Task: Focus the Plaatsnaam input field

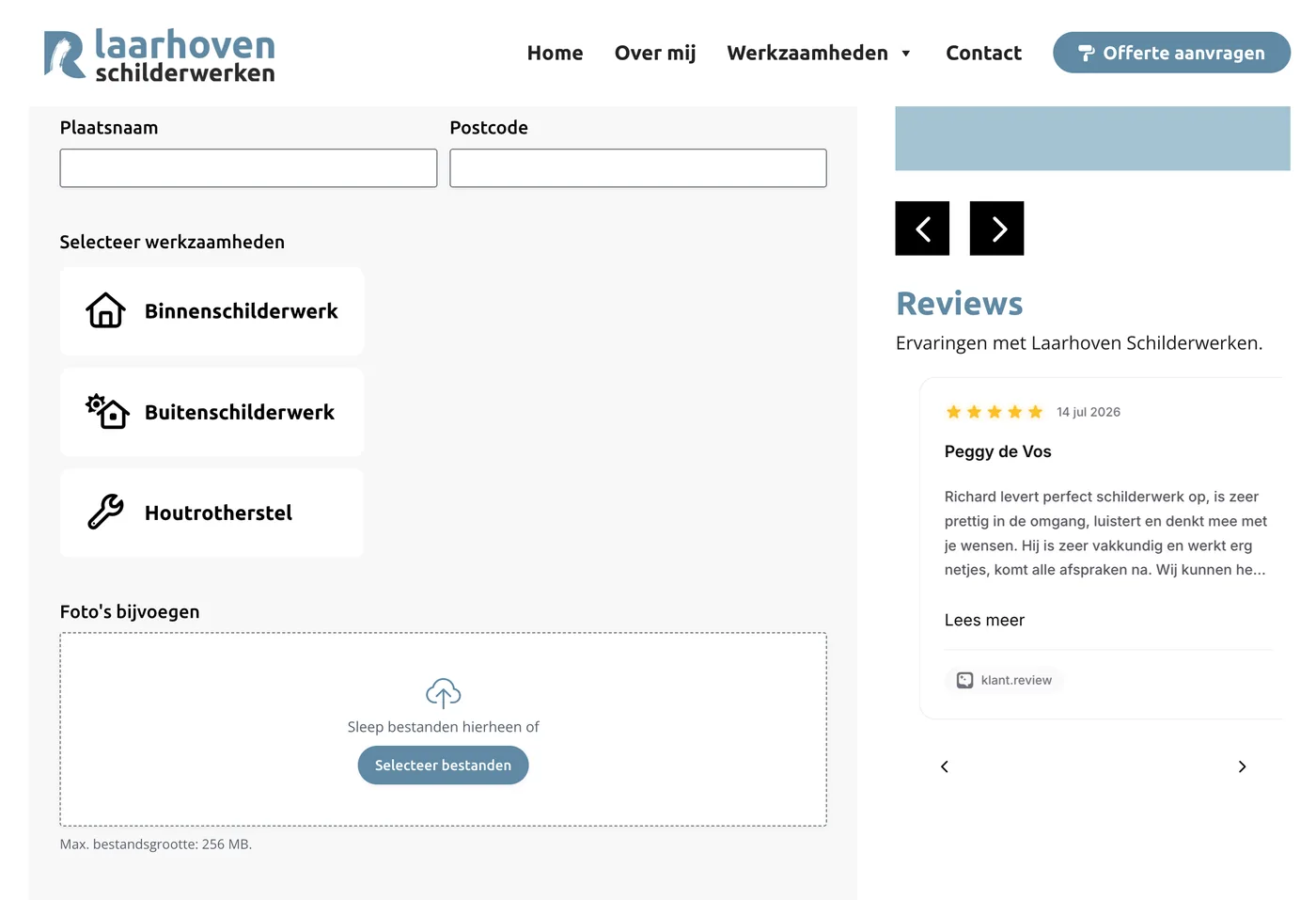Action: [248, 168]
